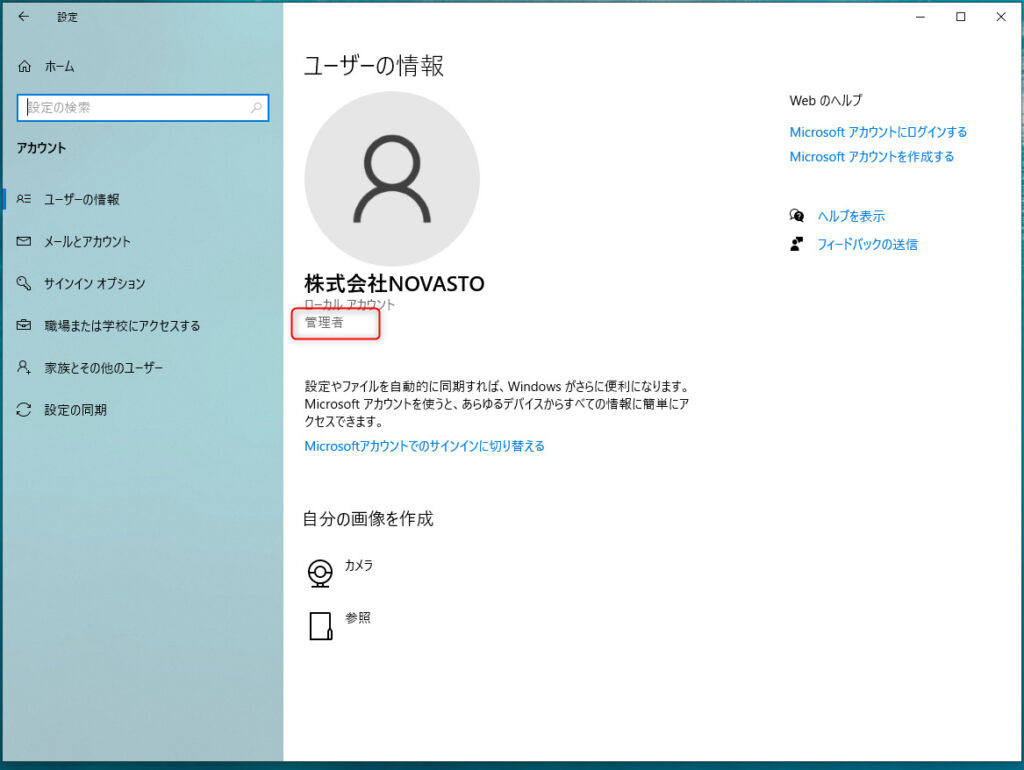Open サインイン オプション page

pos(94,283)
